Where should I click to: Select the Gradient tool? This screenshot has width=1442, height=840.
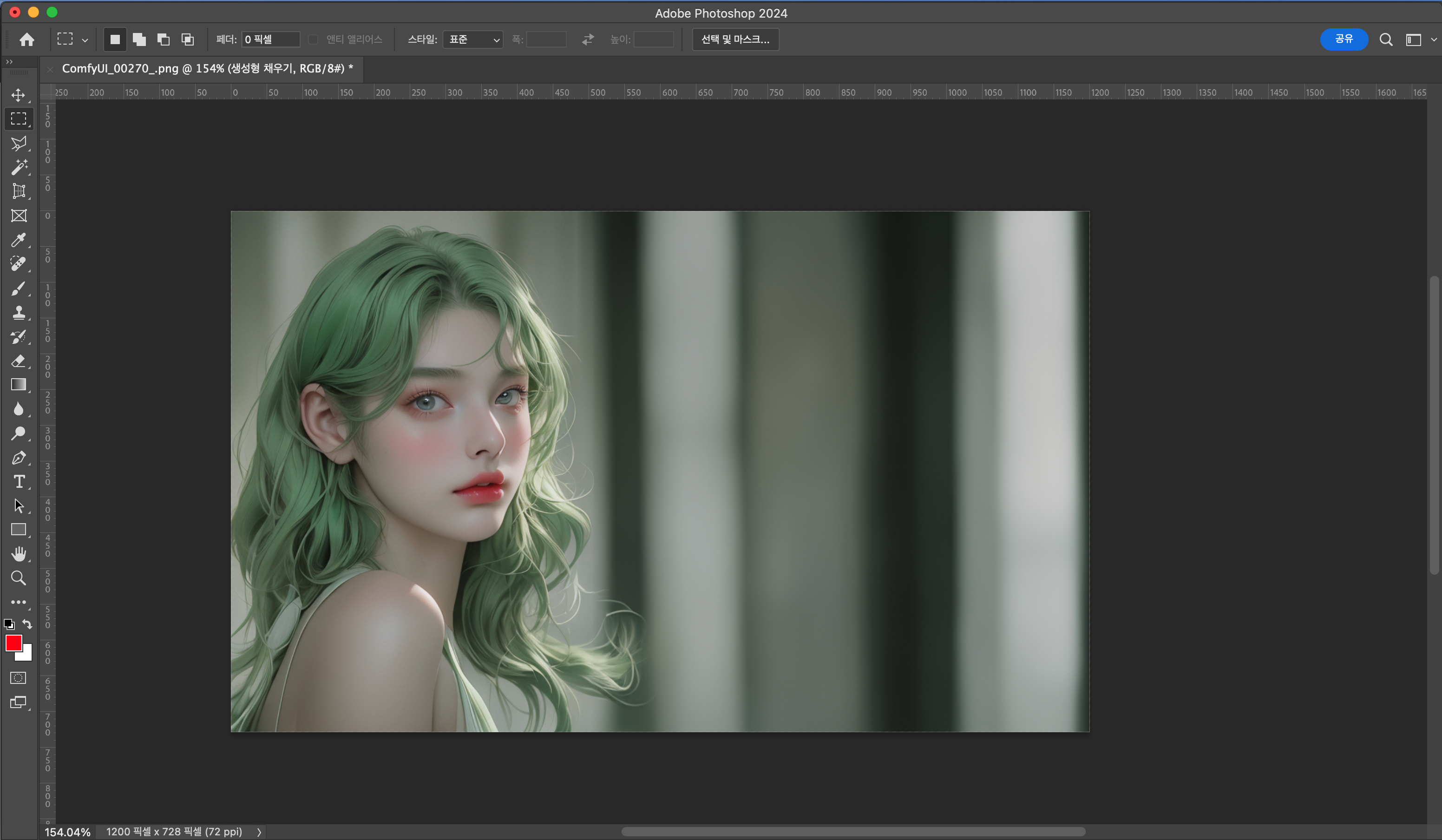[18, 385]
